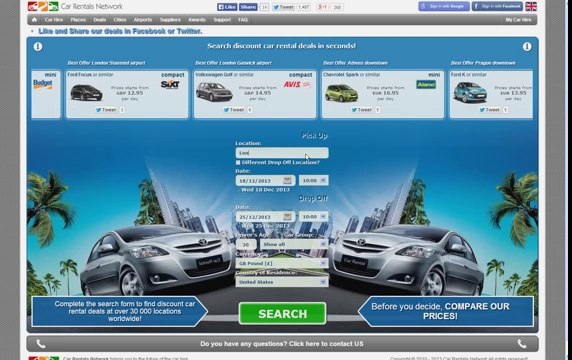Click the drop-off date field 25/12/2013
This screenshot has width=572, height=360.
(265, 217)
